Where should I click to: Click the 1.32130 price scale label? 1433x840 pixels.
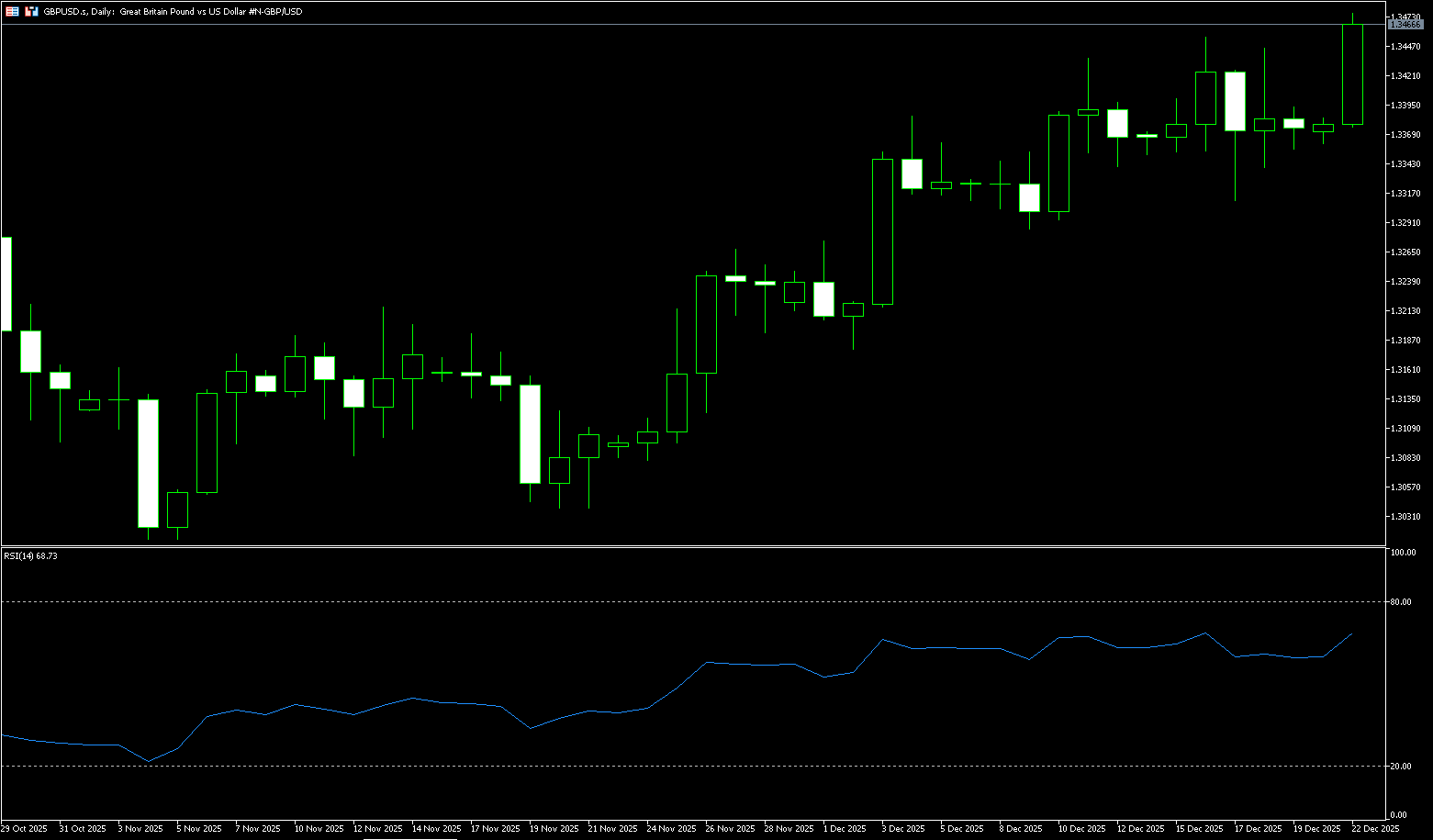1406,311
